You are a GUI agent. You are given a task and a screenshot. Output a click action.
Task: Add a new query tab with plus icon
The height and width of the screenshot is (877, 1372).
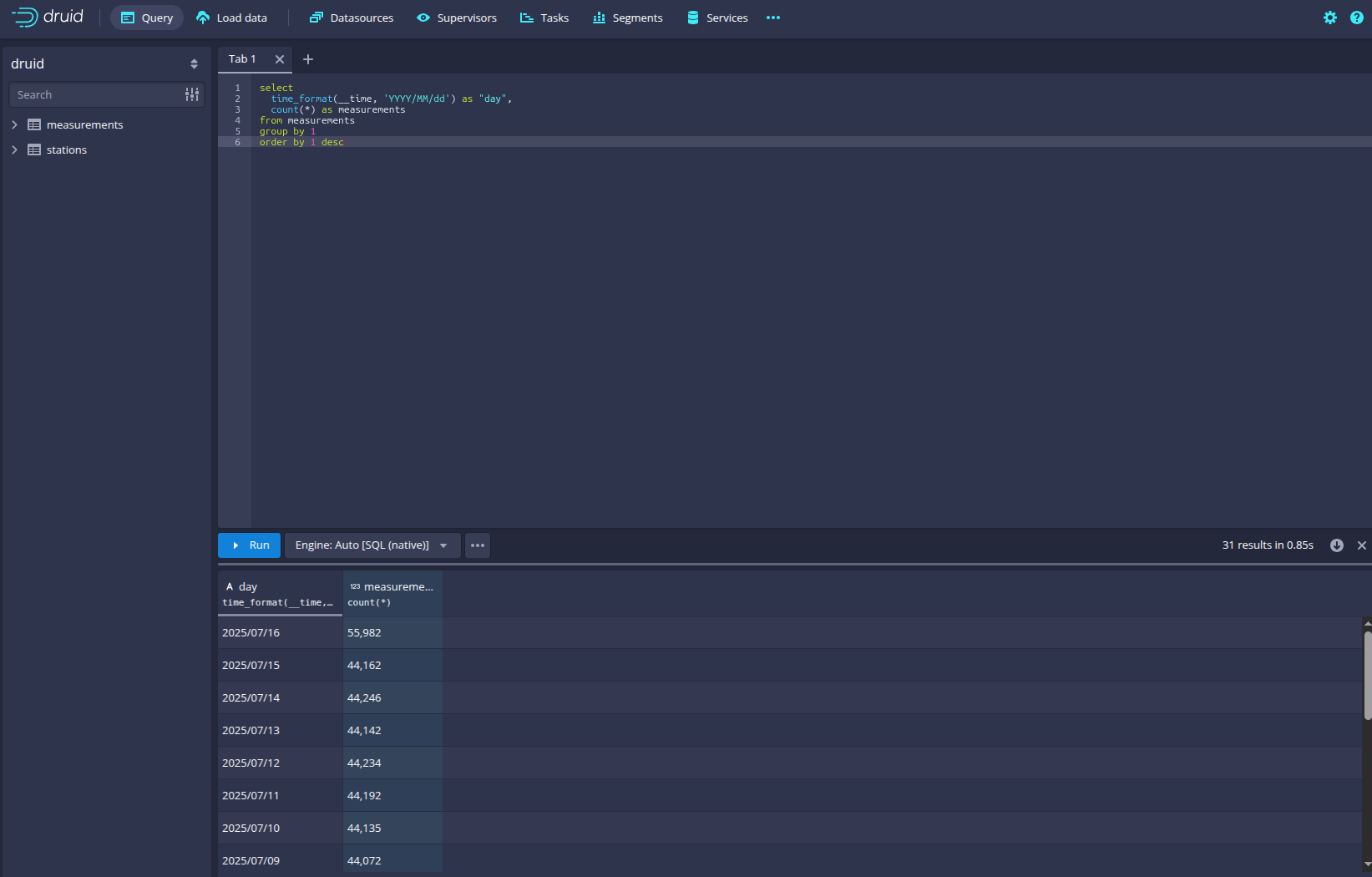tap(308, 59)
